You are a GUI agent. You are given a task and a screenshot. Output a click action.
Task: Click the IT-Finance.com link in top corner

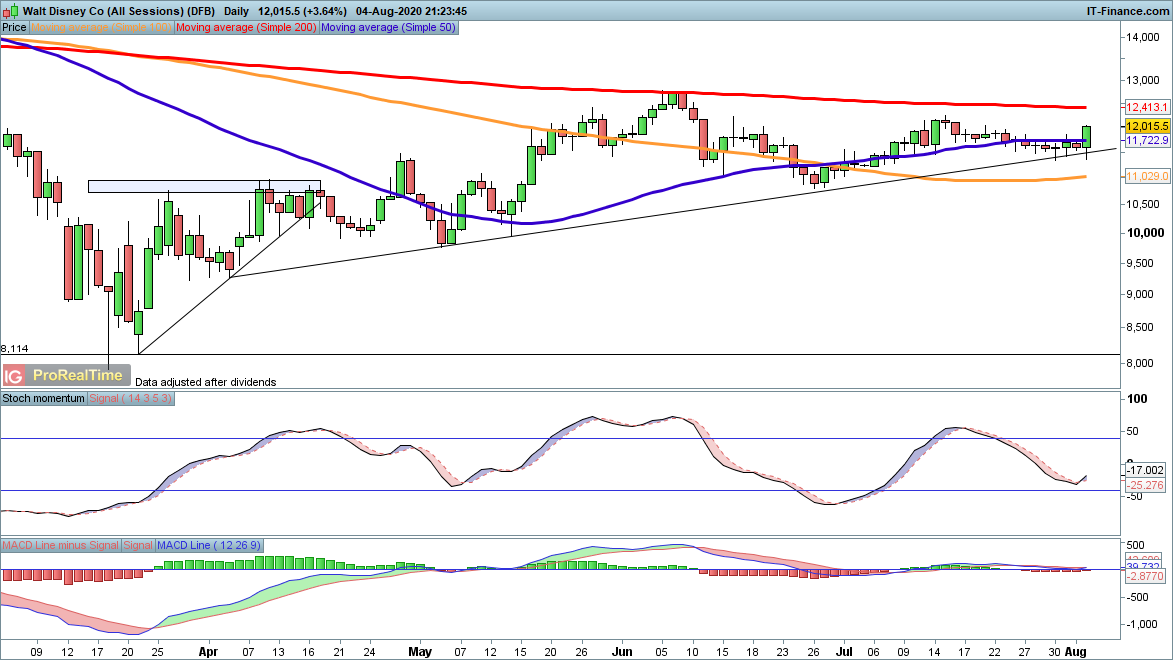point(1127,10)
